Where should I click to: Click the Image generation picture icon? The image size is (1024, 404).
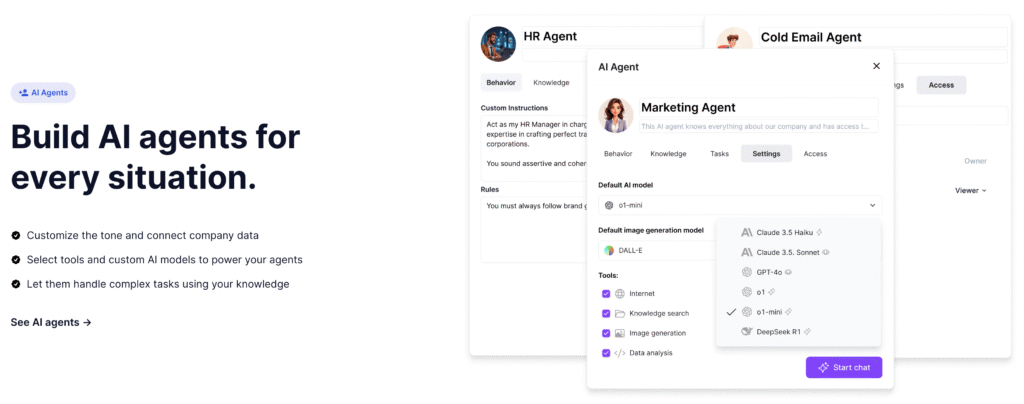tap(620, 333)
